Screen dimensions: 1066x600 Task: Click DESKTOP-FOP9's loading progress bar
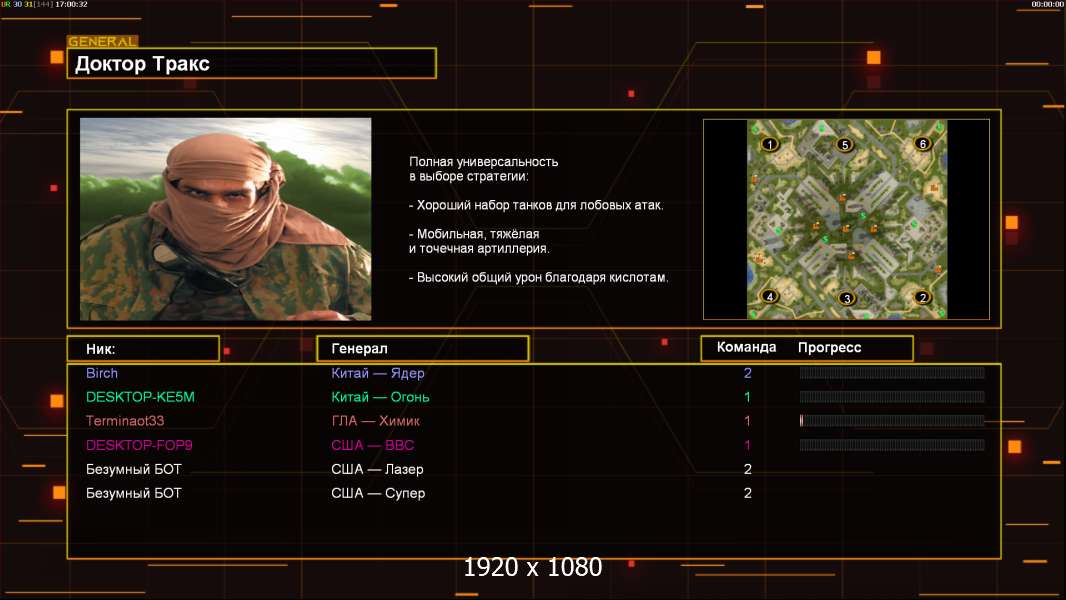click(892, 445)
